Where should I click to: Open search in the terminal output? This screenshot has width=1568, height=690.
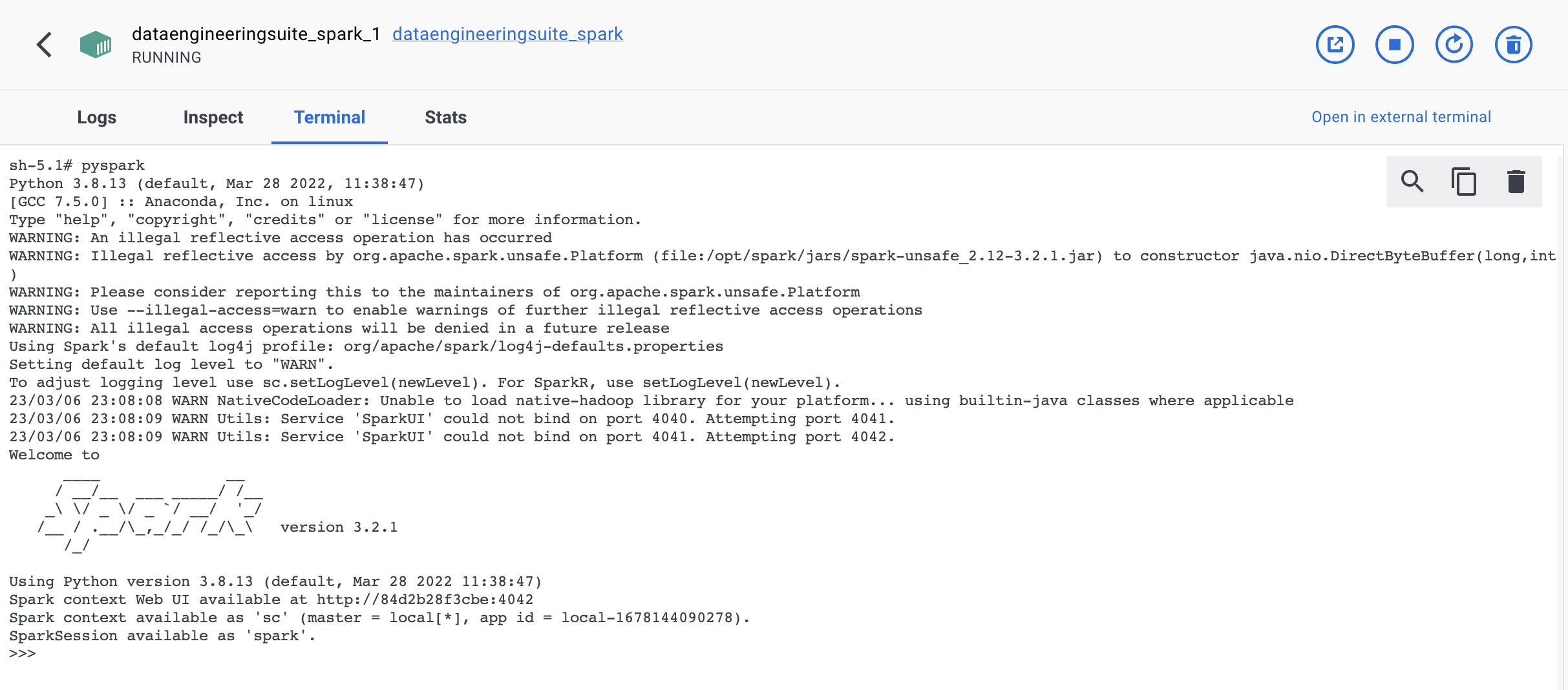(x=1412, y=182)
